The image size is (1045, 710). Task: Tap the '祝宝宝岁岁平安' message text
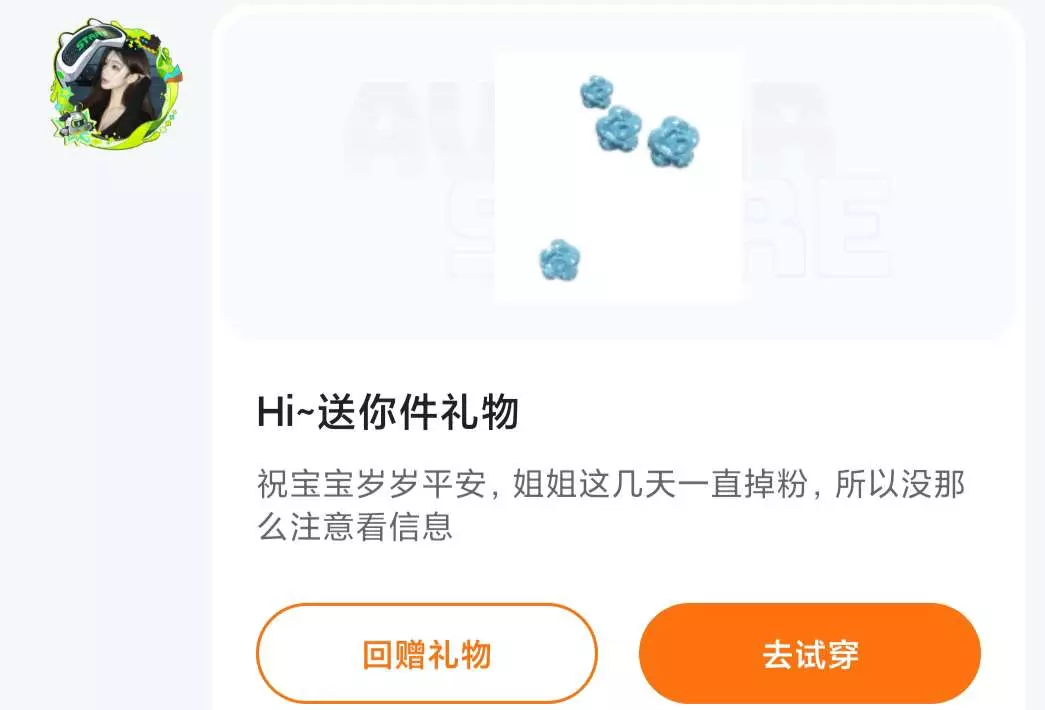372,483
